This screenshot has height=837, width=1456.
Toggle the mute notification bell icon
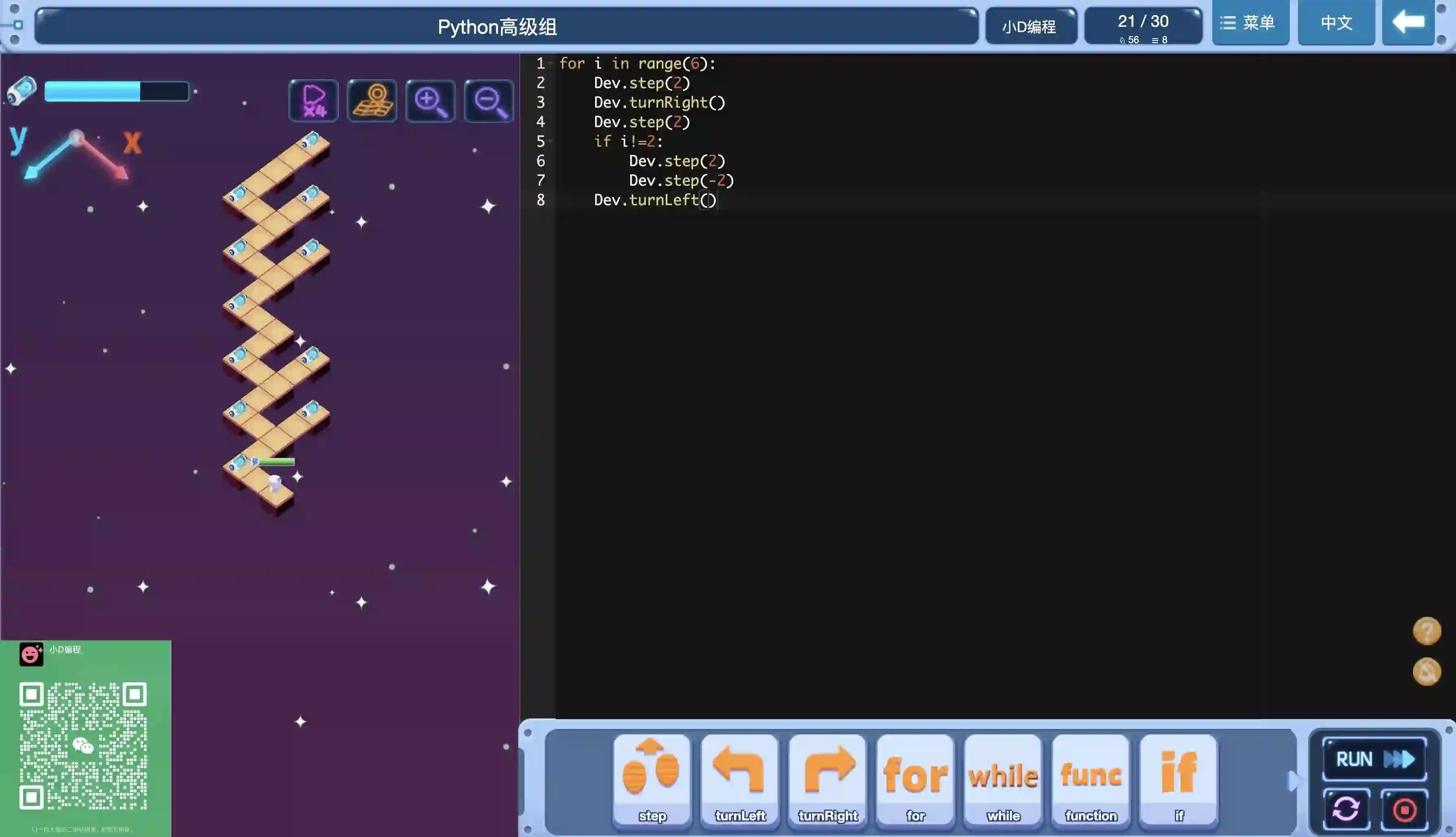point(1427,672)
